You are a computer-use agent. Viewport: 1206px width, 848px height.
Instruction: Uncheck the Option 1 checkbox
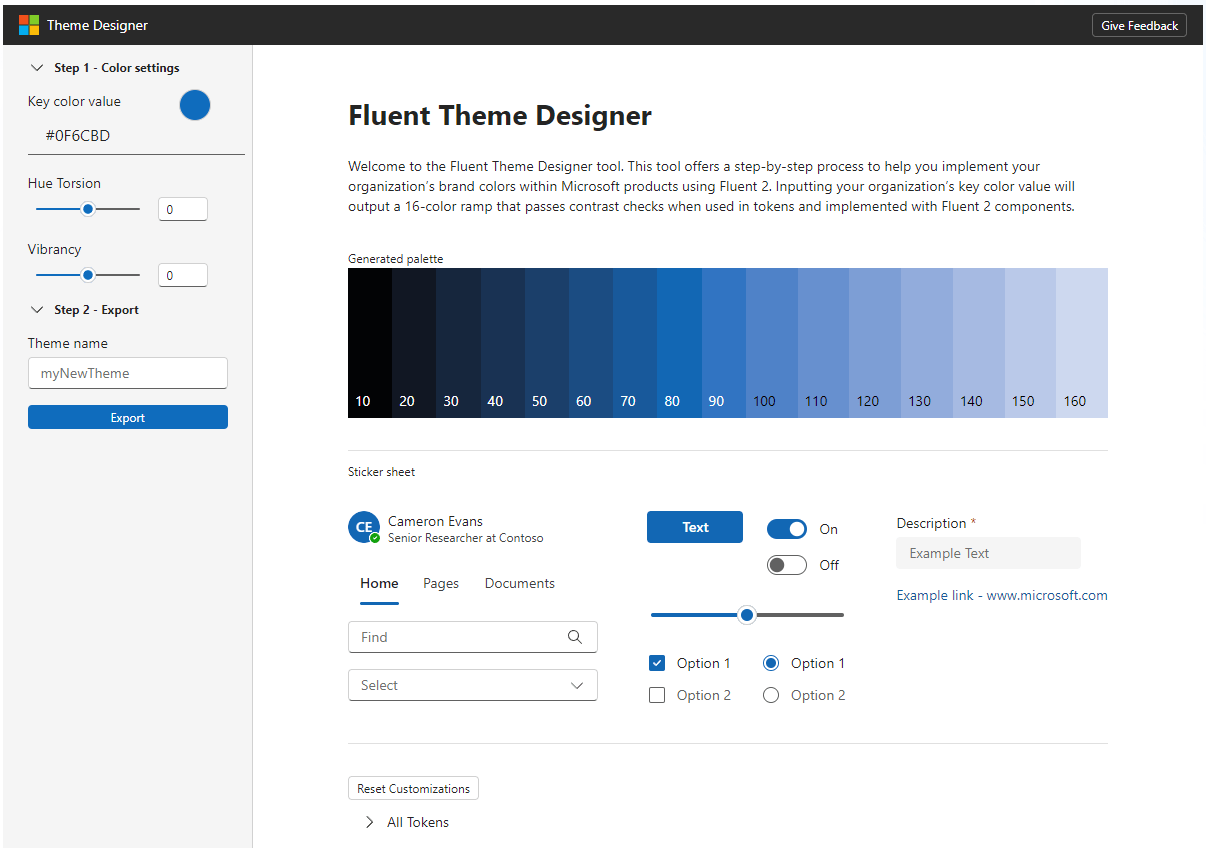click(657, 663)
